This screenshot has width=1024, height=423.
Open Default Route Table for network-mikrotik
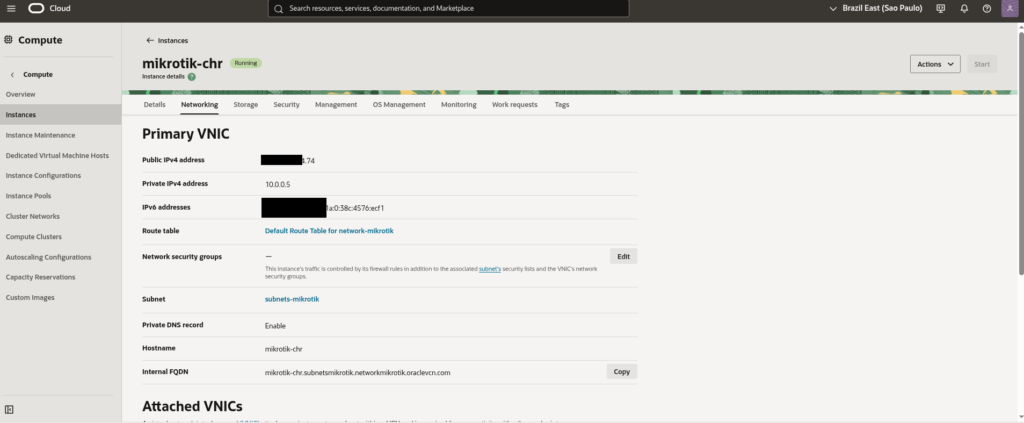coord(329,230)
